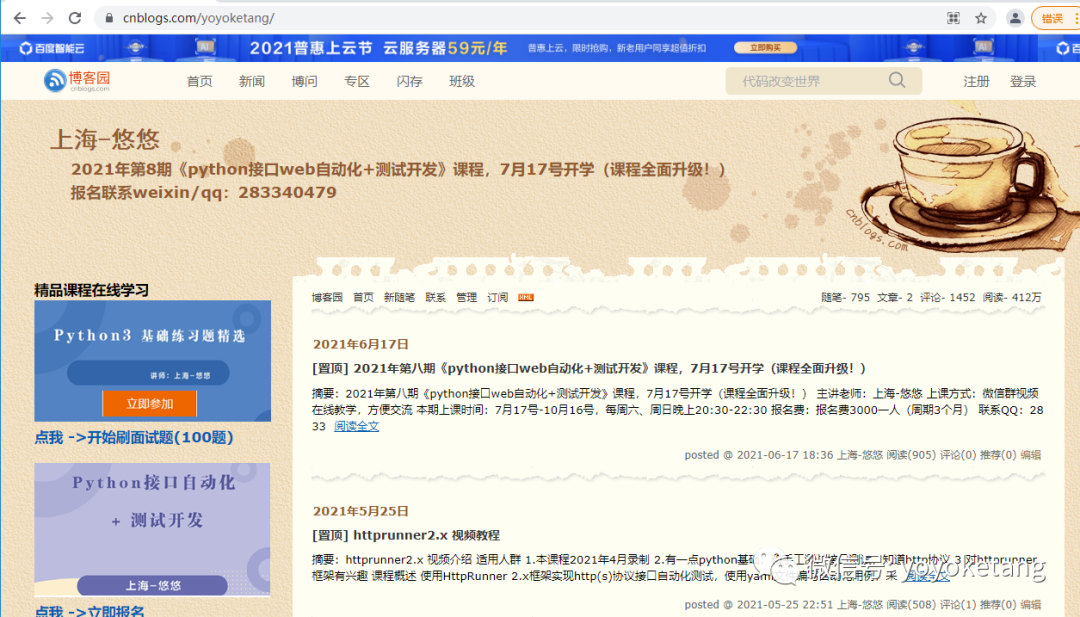The image size is (1080, 617).
Task: Open post 2021年第八期 python接口web自动化 title
Action: coord(589,368)
